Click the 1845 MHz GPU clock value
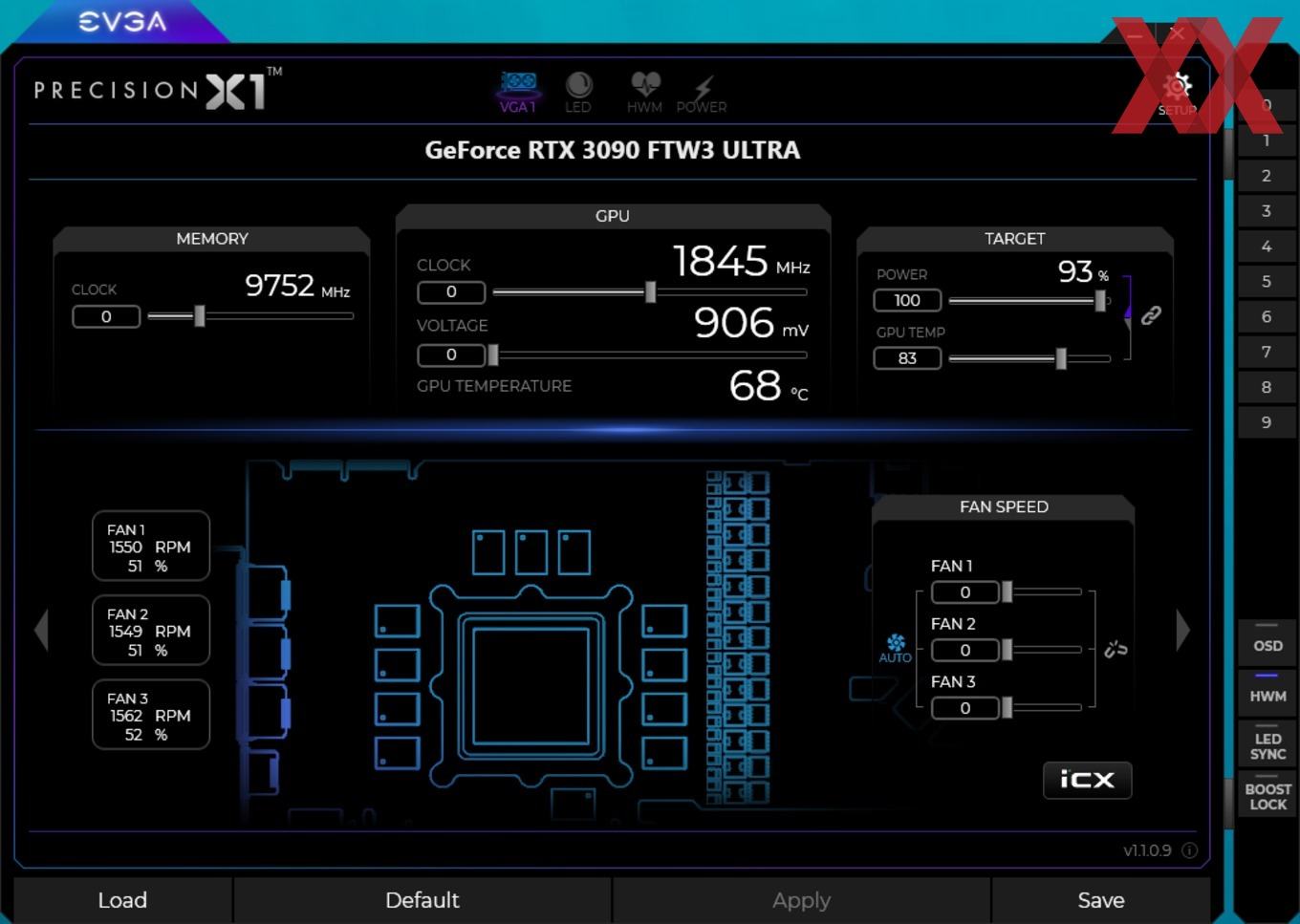The width and height of the screenshot is (1300, 924). [741, 261]
